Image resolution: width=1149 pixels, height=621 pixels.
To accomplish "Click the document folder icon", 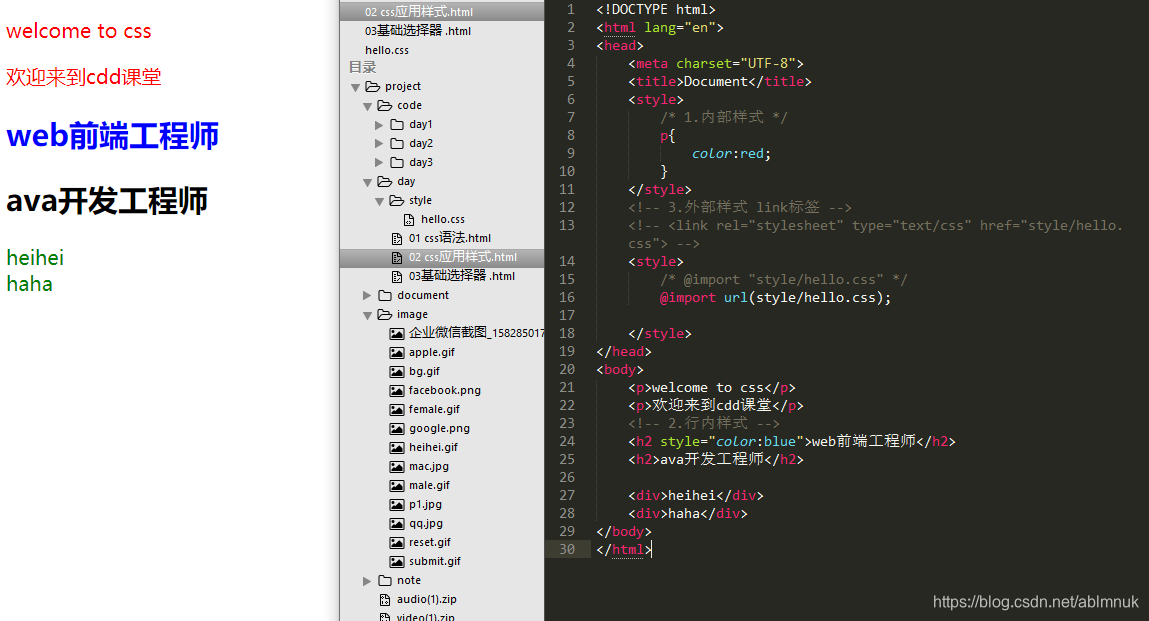I will 385,295.
